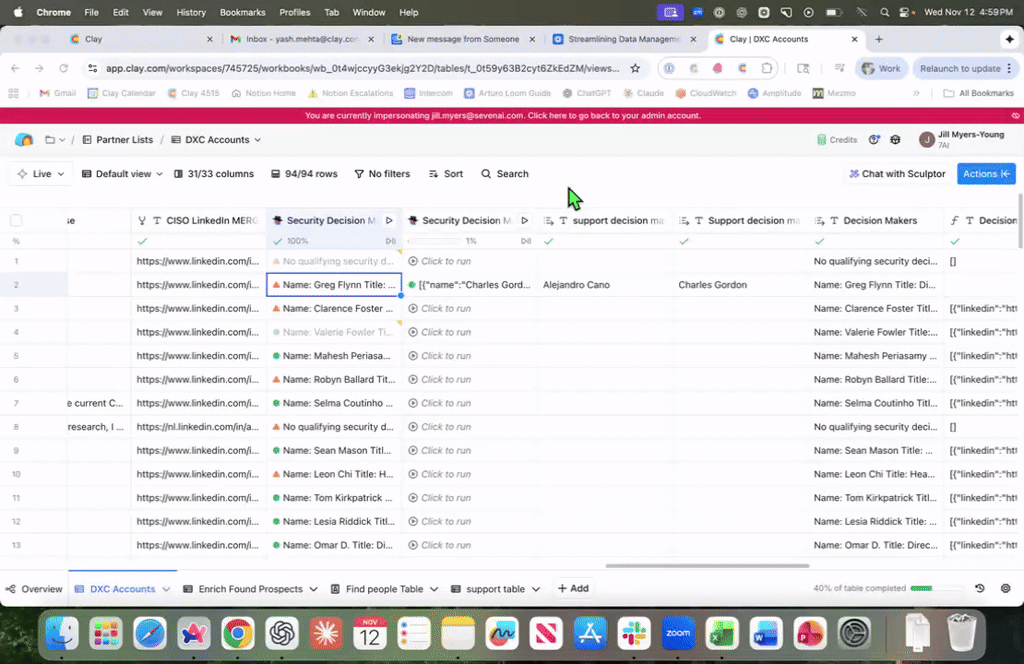Click the Chat with Sculptor button
The width and height of the screenshot is (1024, 664).
(897, 174)
